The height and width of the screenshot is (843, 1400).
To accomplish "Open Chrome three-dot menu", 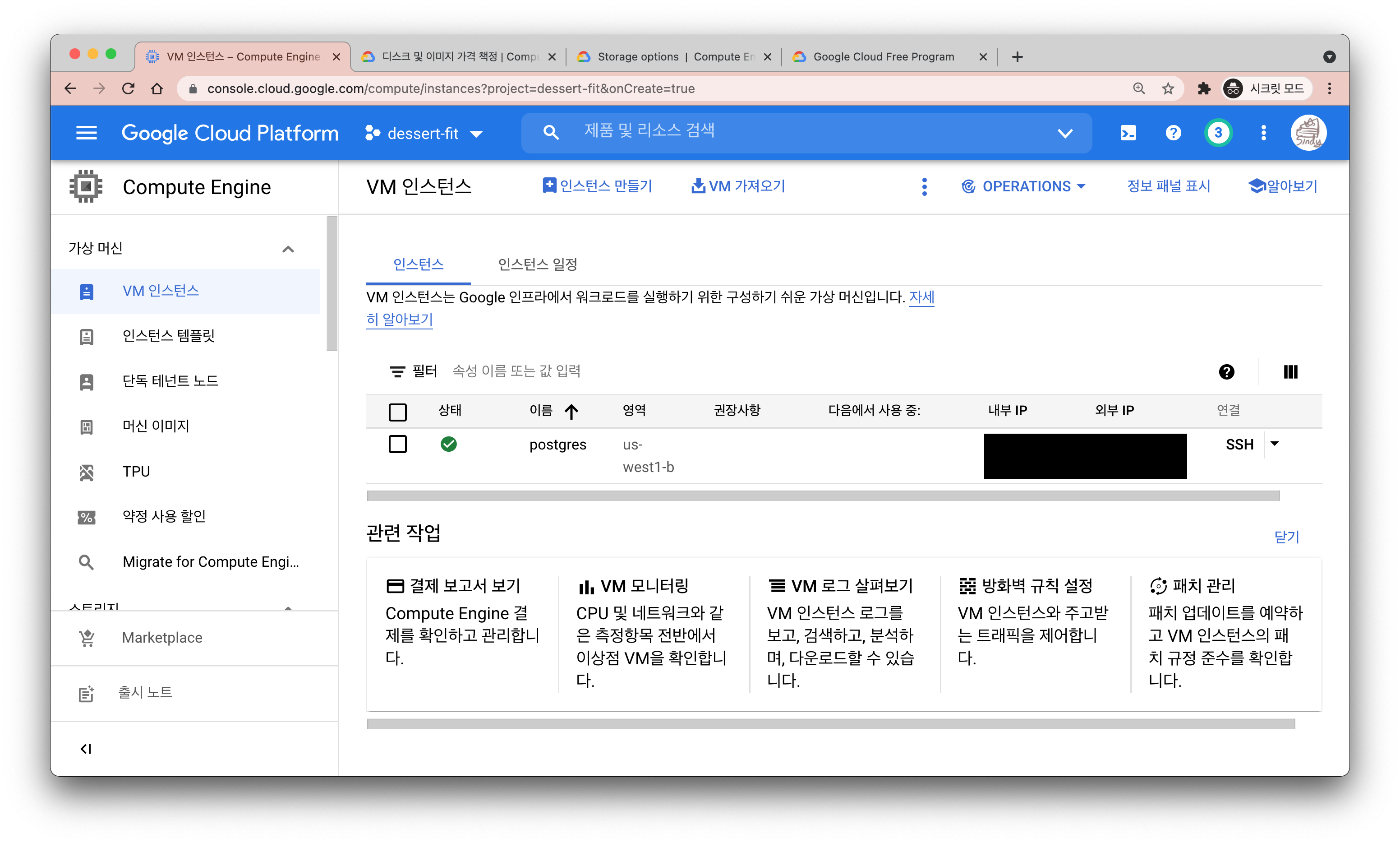I will [1329, 88].
